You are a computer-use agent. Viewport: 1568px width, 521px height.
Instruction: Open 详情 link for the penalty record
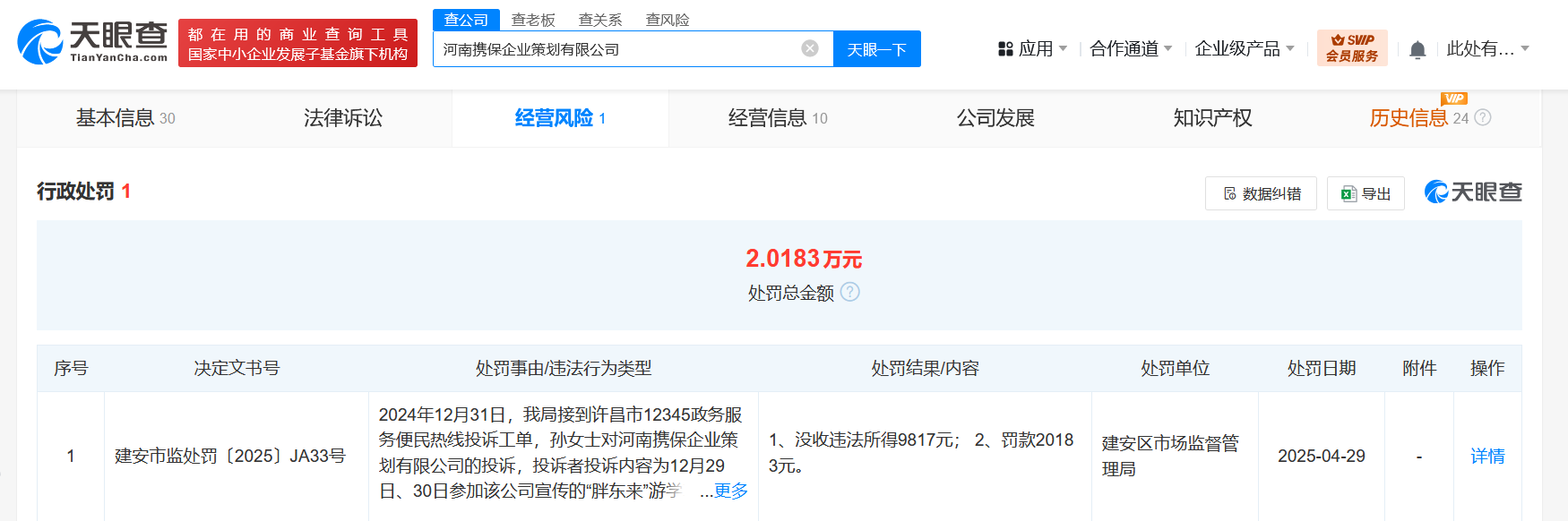[1487, 457]
